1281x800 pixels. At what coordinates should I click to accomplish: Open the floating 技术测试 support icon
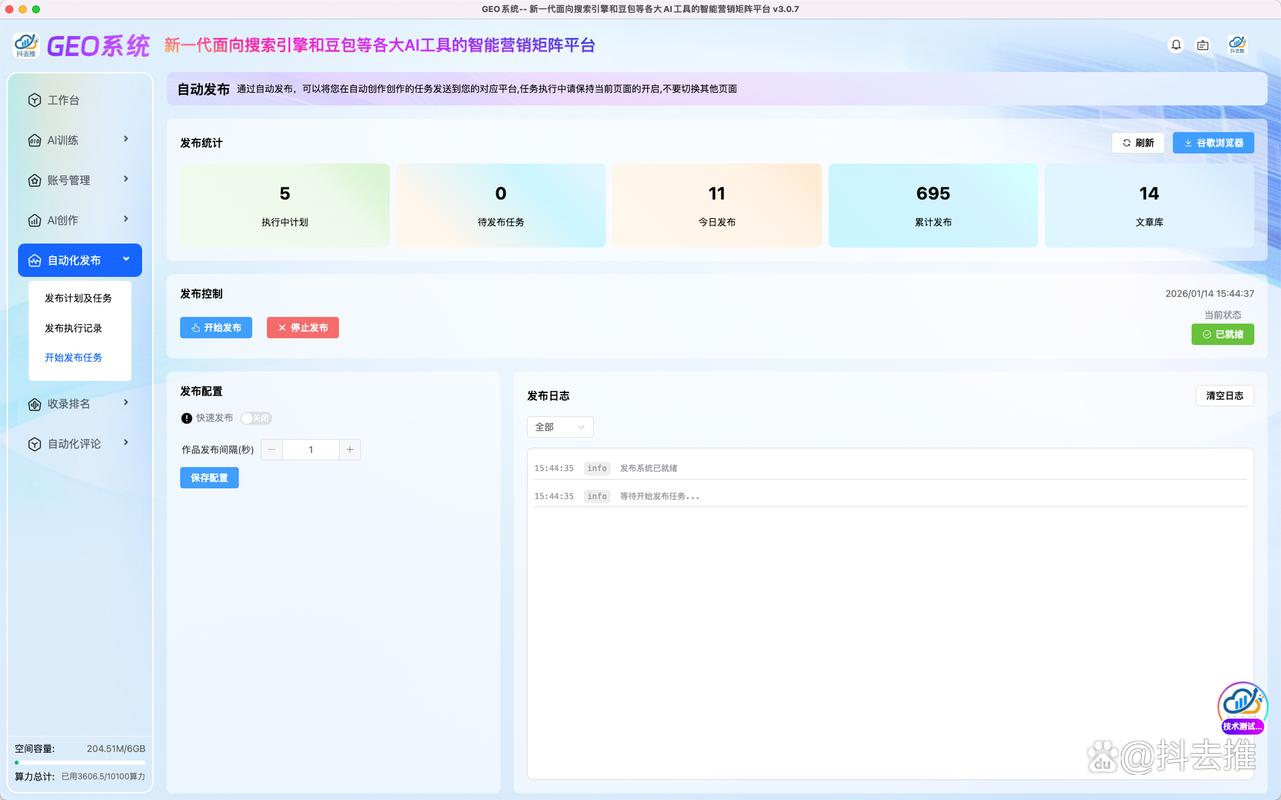(x=1242, y=708)
